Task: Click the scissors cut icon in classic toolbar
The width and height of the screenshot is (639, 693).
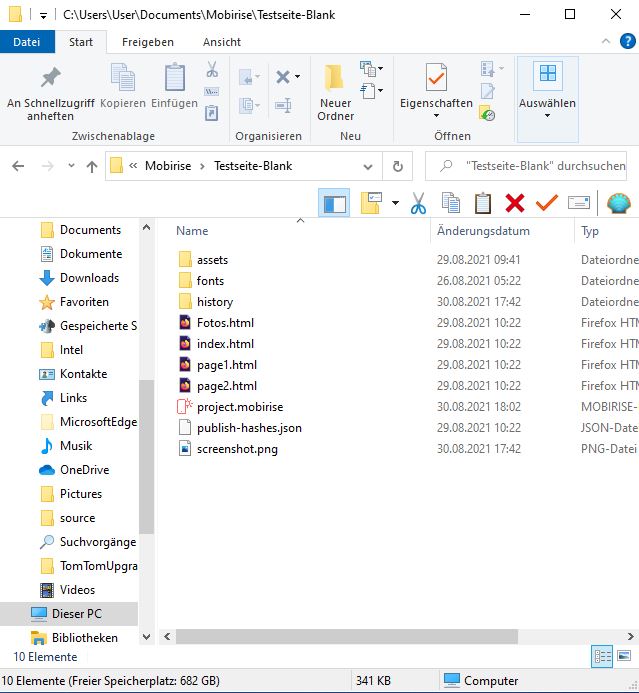Action: (x=418, y=203)
